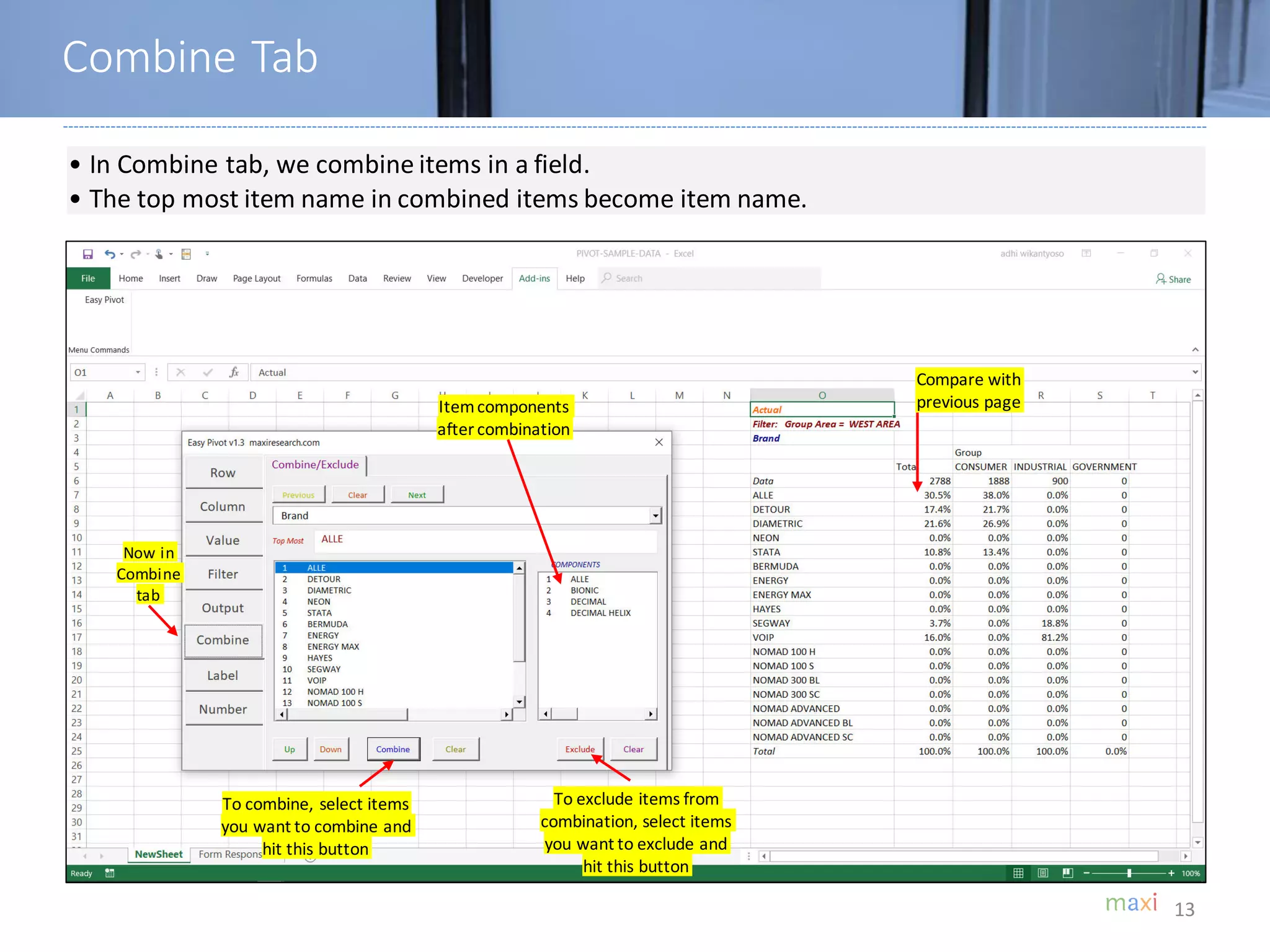Click the formula bar Cancel X icon
The image size is (1270, 952).
[180, 372]
